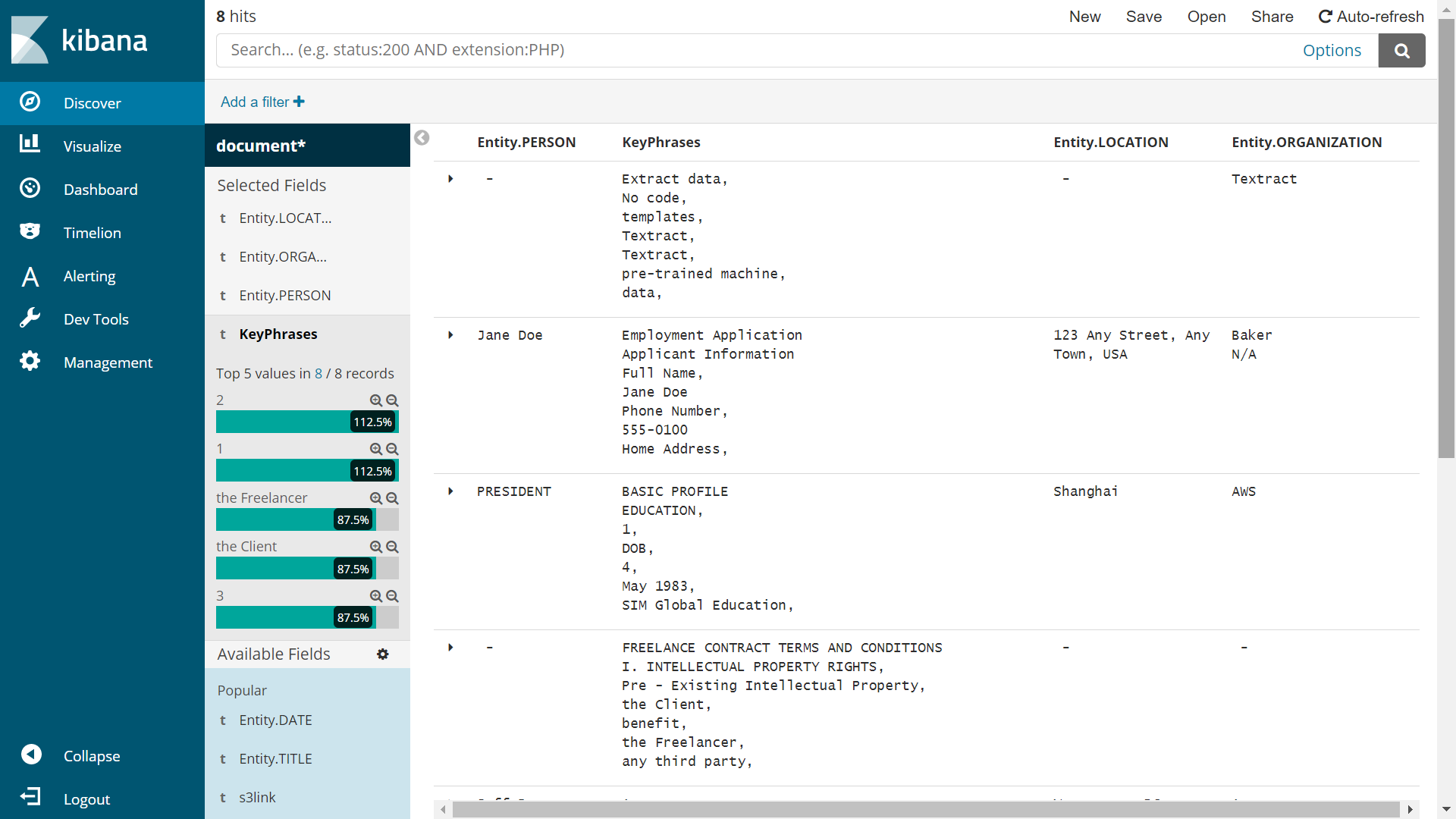The height and width of the screenshot is (819, 1456).
Task: Open the Dashboard gauge icon
Action: (x=30, y=188)
